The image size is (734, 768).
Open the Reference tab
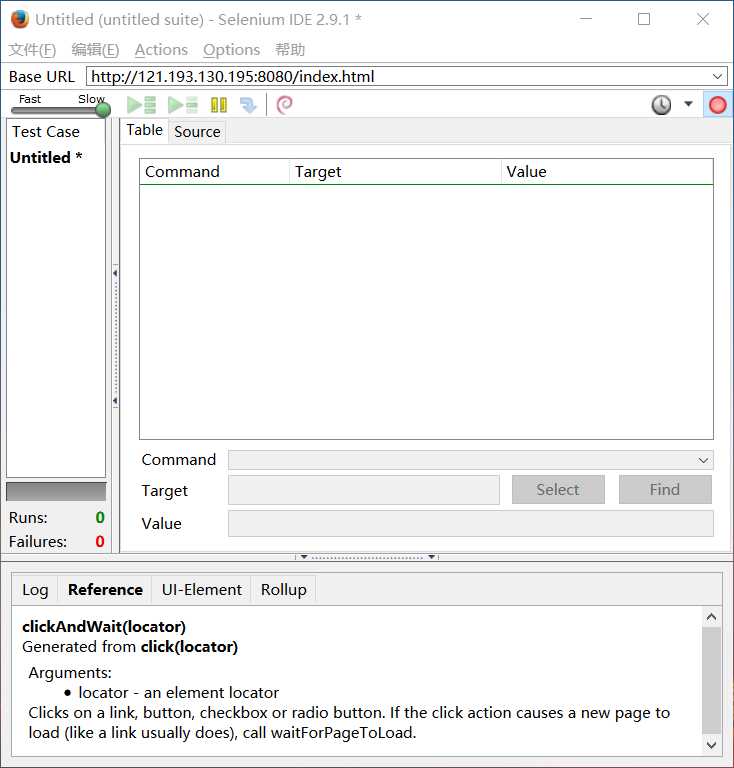(105, 590)
